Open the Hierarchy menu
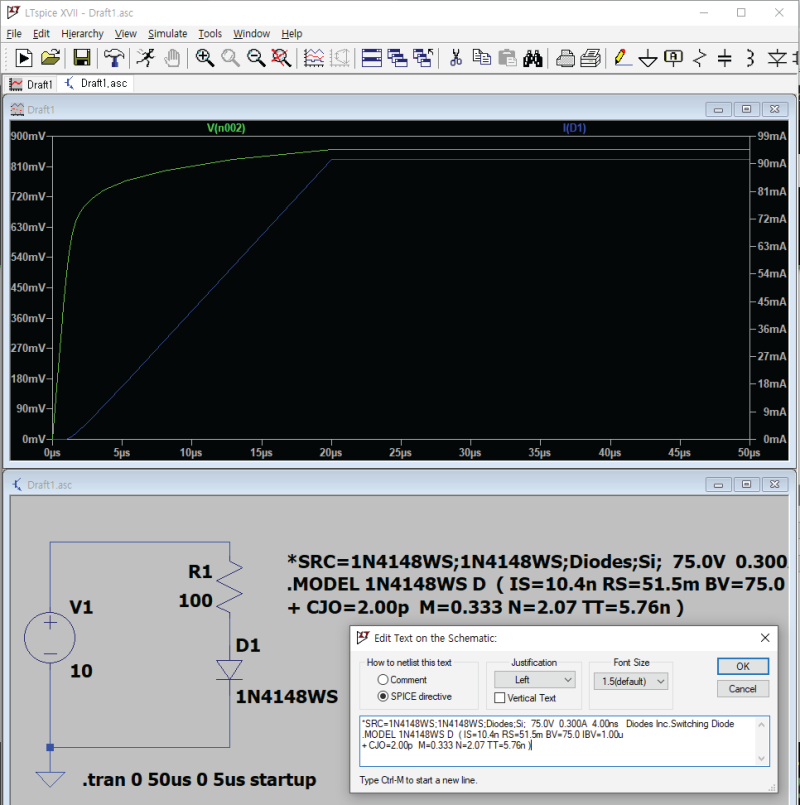The image size is (800, 805). click(82, 33)
